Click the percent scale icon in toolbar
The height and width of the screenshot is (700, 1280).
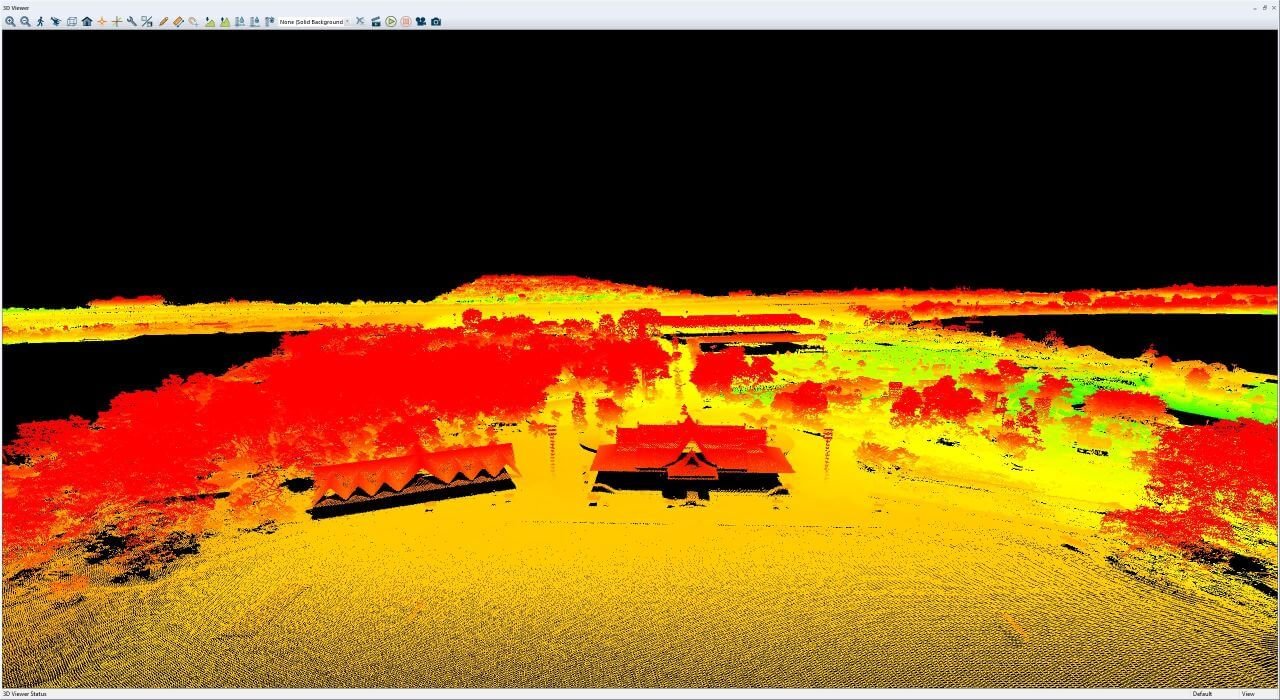[x=147, y=21]
